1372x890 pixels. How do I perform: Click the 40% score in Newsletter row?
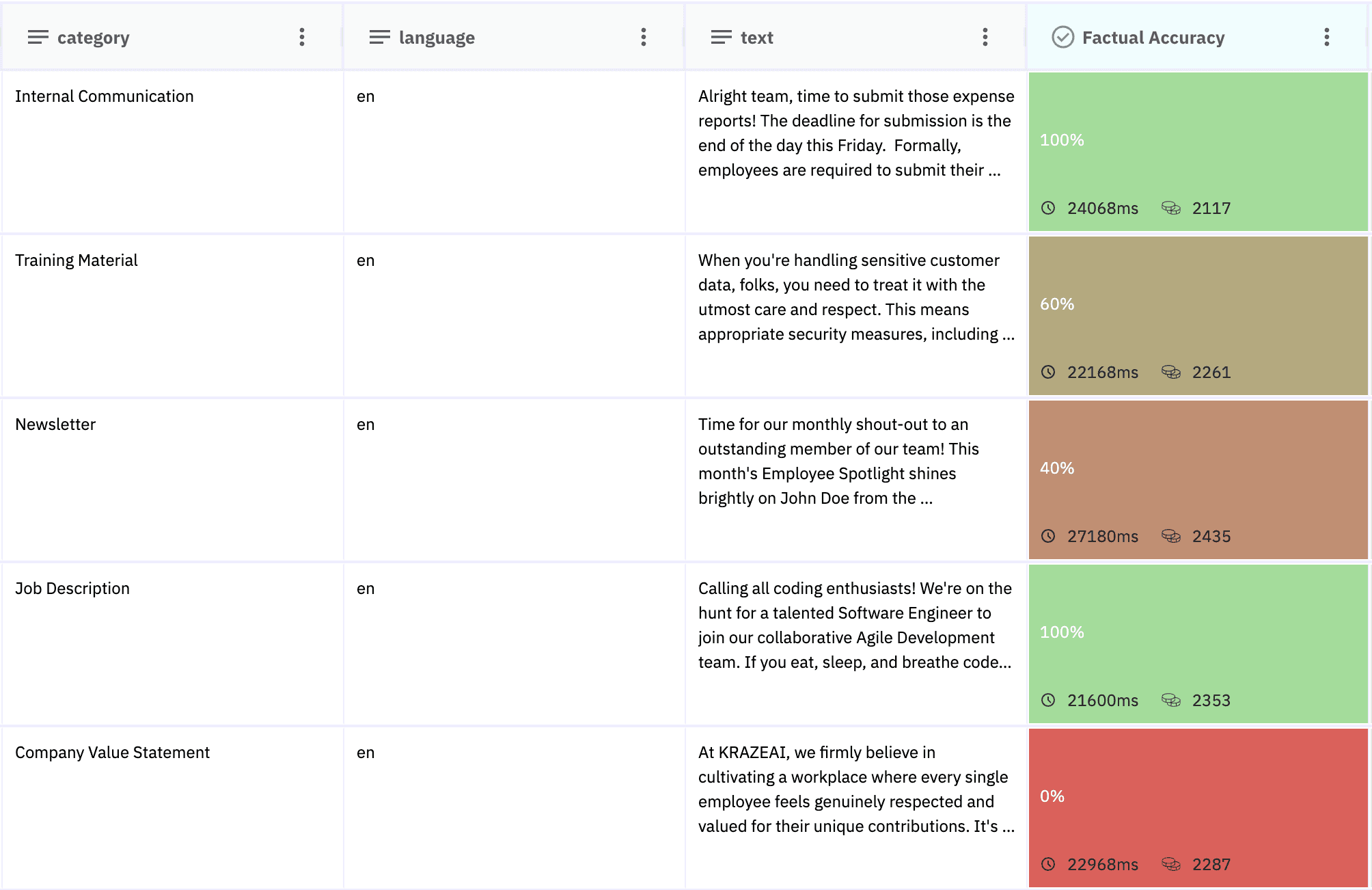pyautogui.click(x=1057, y=468)
